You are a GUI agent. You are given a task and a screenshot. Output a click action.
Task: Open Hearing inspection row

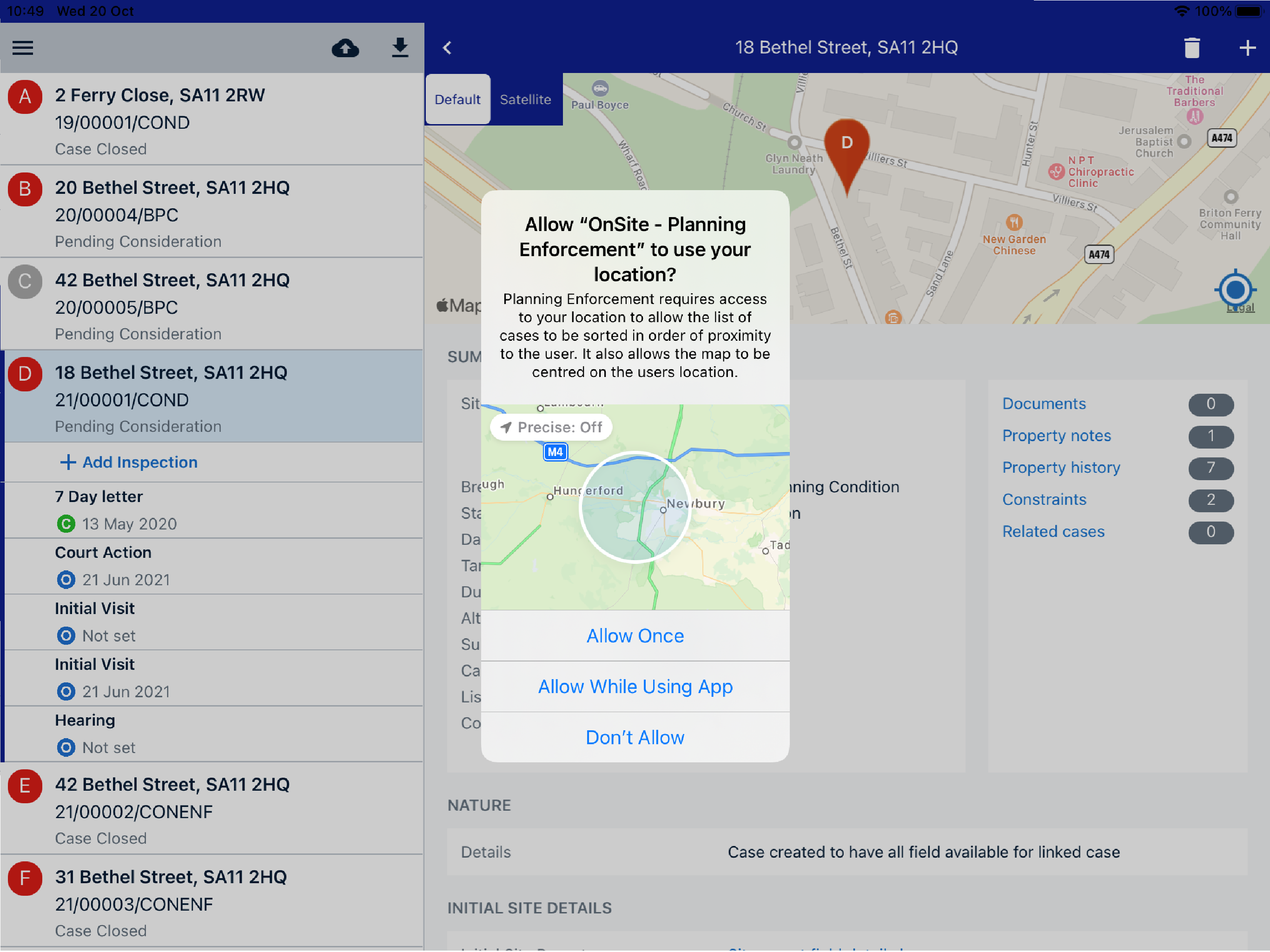coord(213,734)
